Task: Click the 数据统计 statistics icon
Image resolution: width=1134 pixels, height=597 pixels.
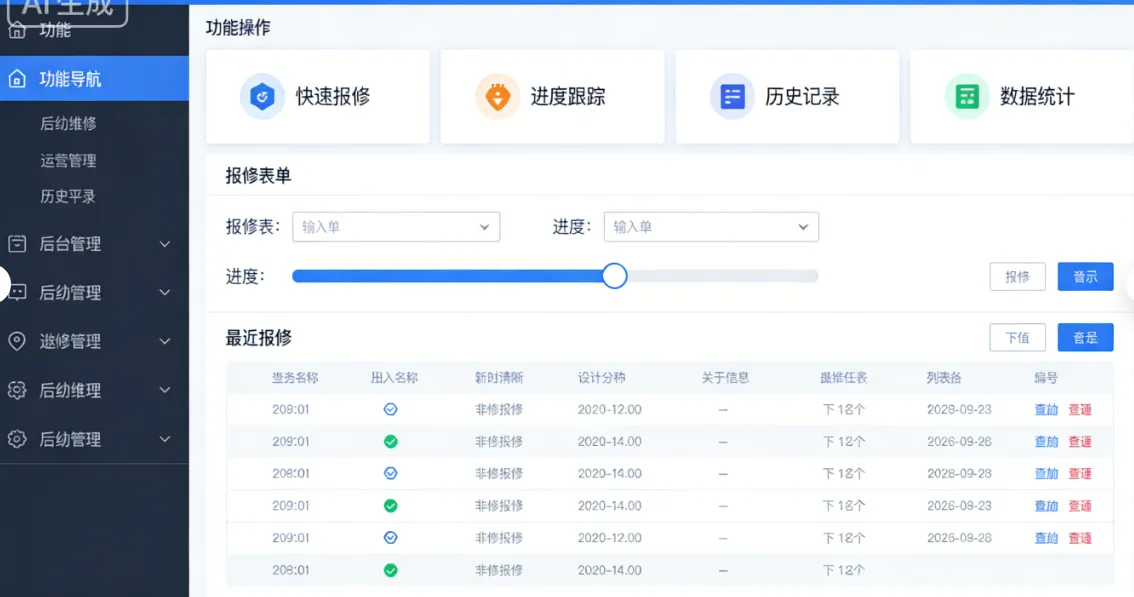Action: point(966,96)
